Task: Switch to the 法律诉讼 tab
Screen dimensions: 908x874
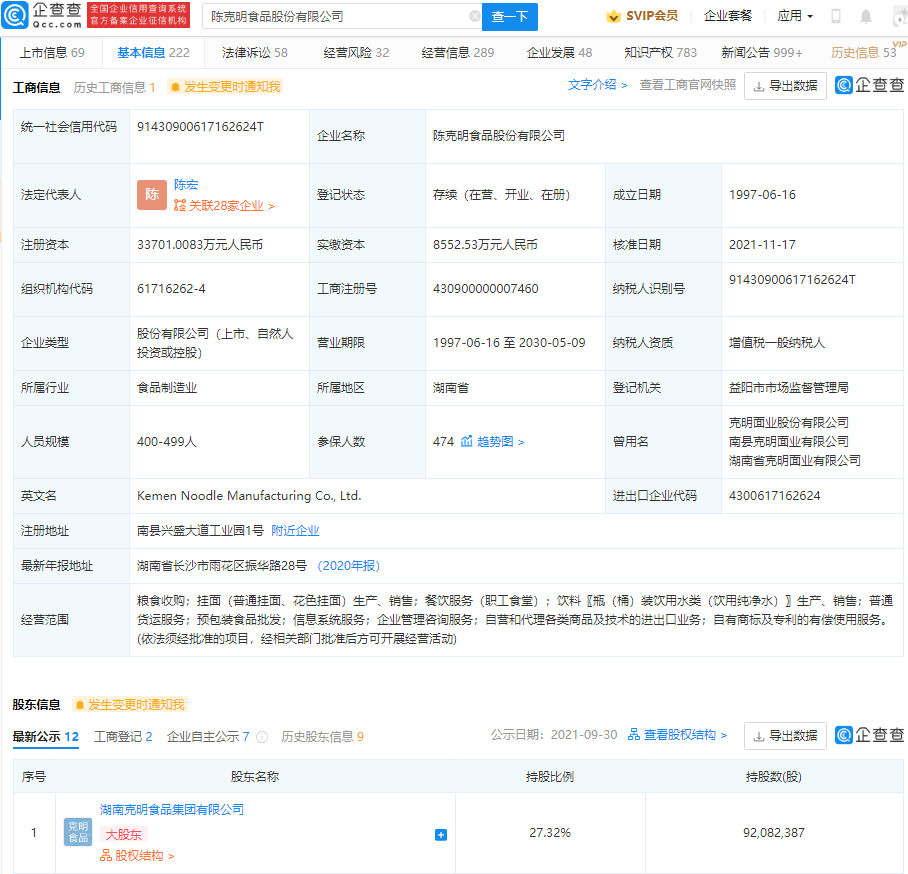Action: pyautogui.click(x=255, y=53)
